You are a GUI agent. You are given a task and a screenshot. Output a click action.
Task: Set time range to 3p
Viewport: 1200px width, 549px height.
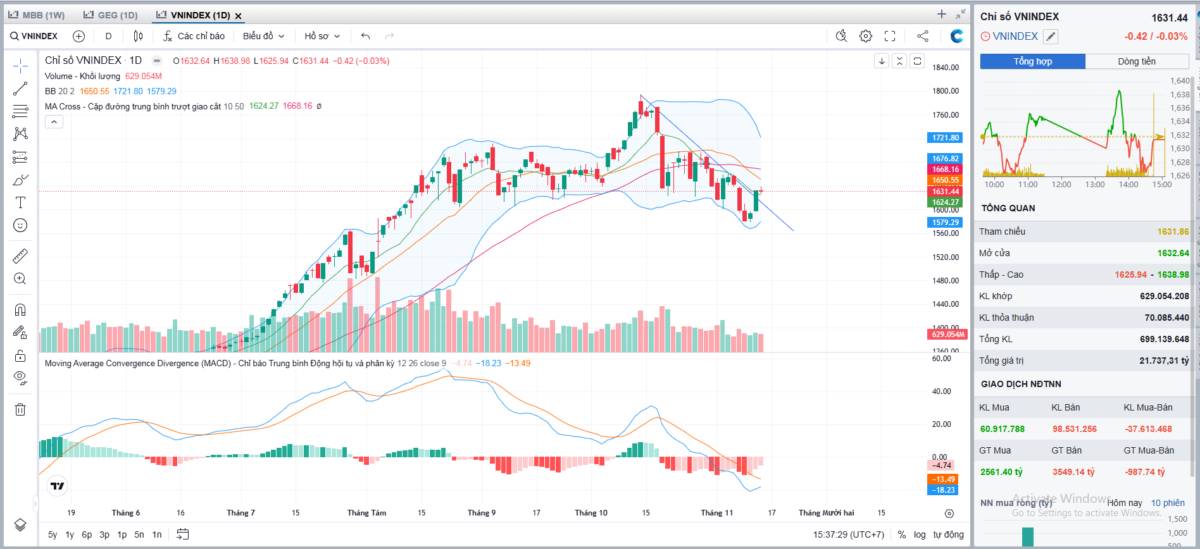(104, 534)
